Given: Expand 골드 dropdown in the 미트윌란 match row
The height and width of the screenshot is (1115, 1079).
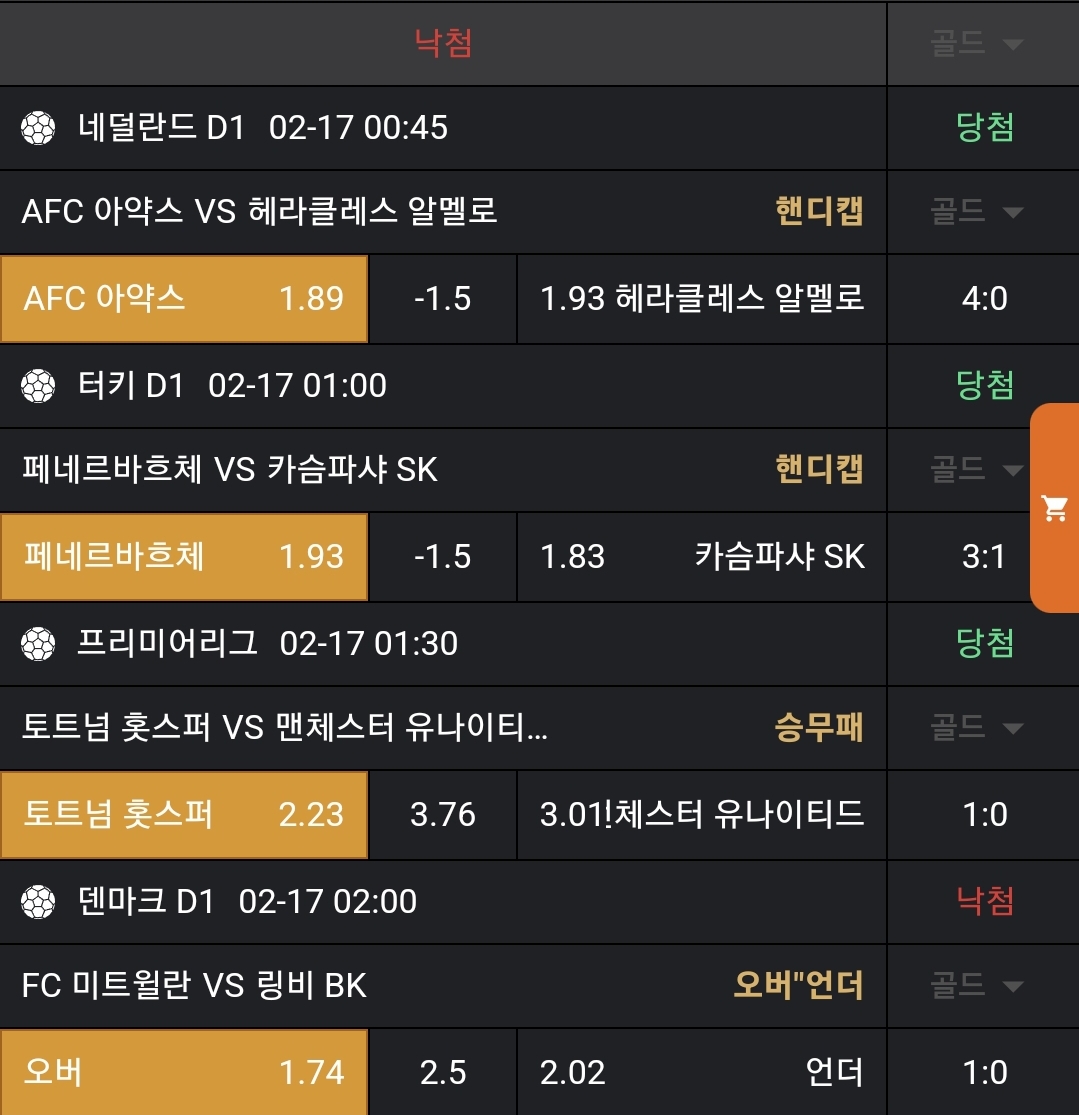Looking at the screenshot, I should [977, 985].
